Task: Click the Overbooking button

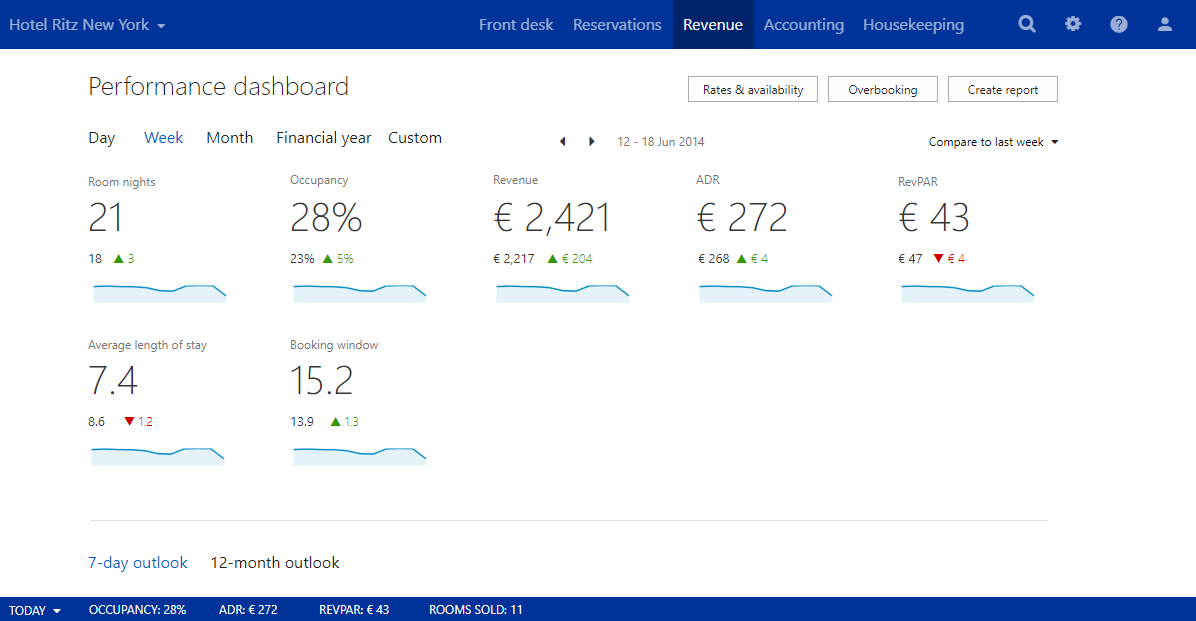Action: (x=883, y=89)
